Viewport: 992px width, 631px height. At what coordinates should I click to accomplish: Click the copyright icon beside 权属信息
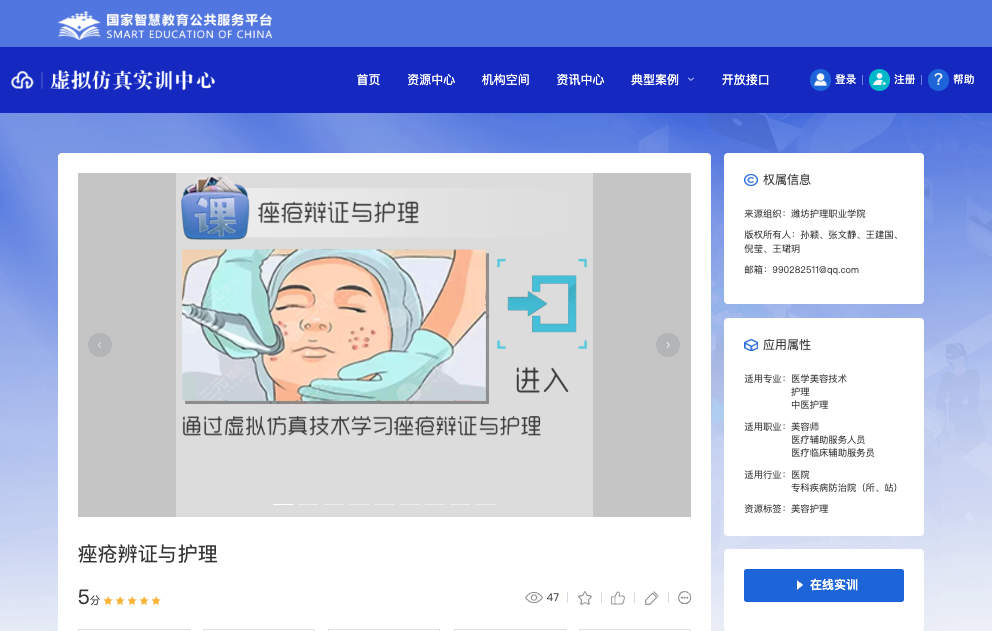750,180
